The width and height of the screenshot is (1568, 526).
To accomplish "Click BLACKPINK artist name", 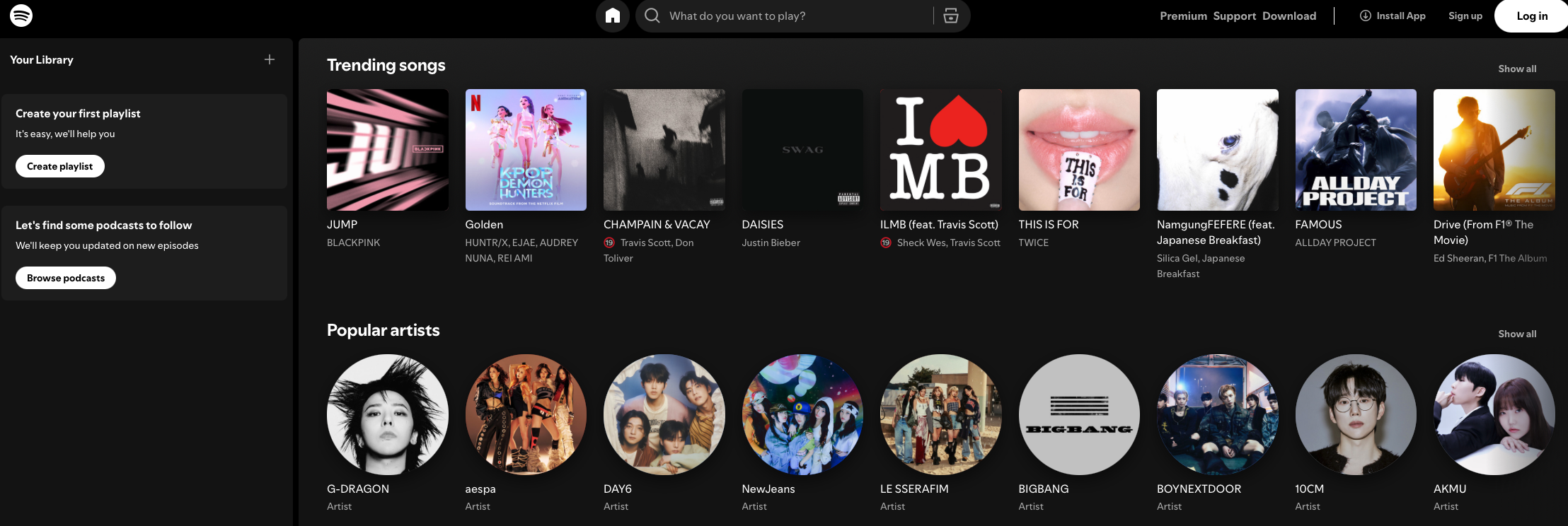I will coord(353,242).
